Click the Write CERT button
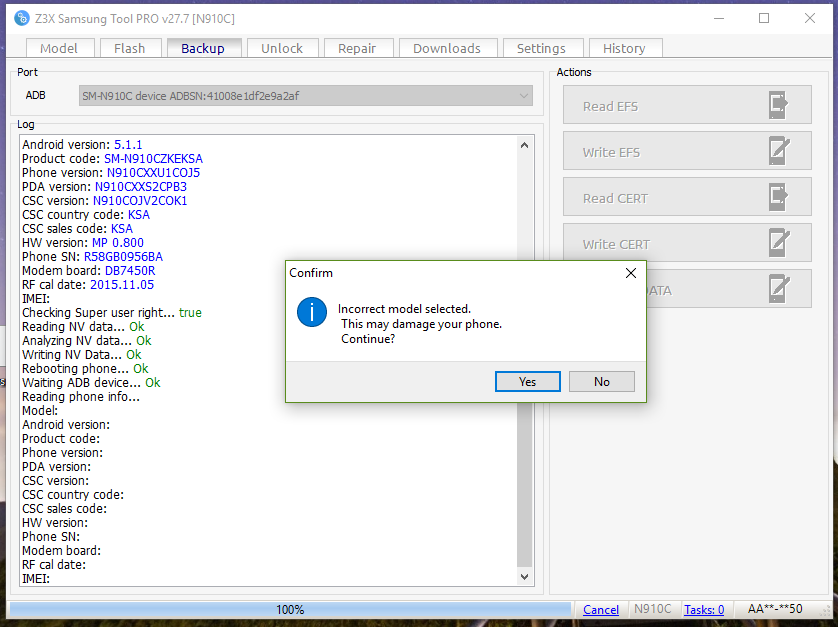This screenshot has width=838, height=627. click(x=687, y=243)
